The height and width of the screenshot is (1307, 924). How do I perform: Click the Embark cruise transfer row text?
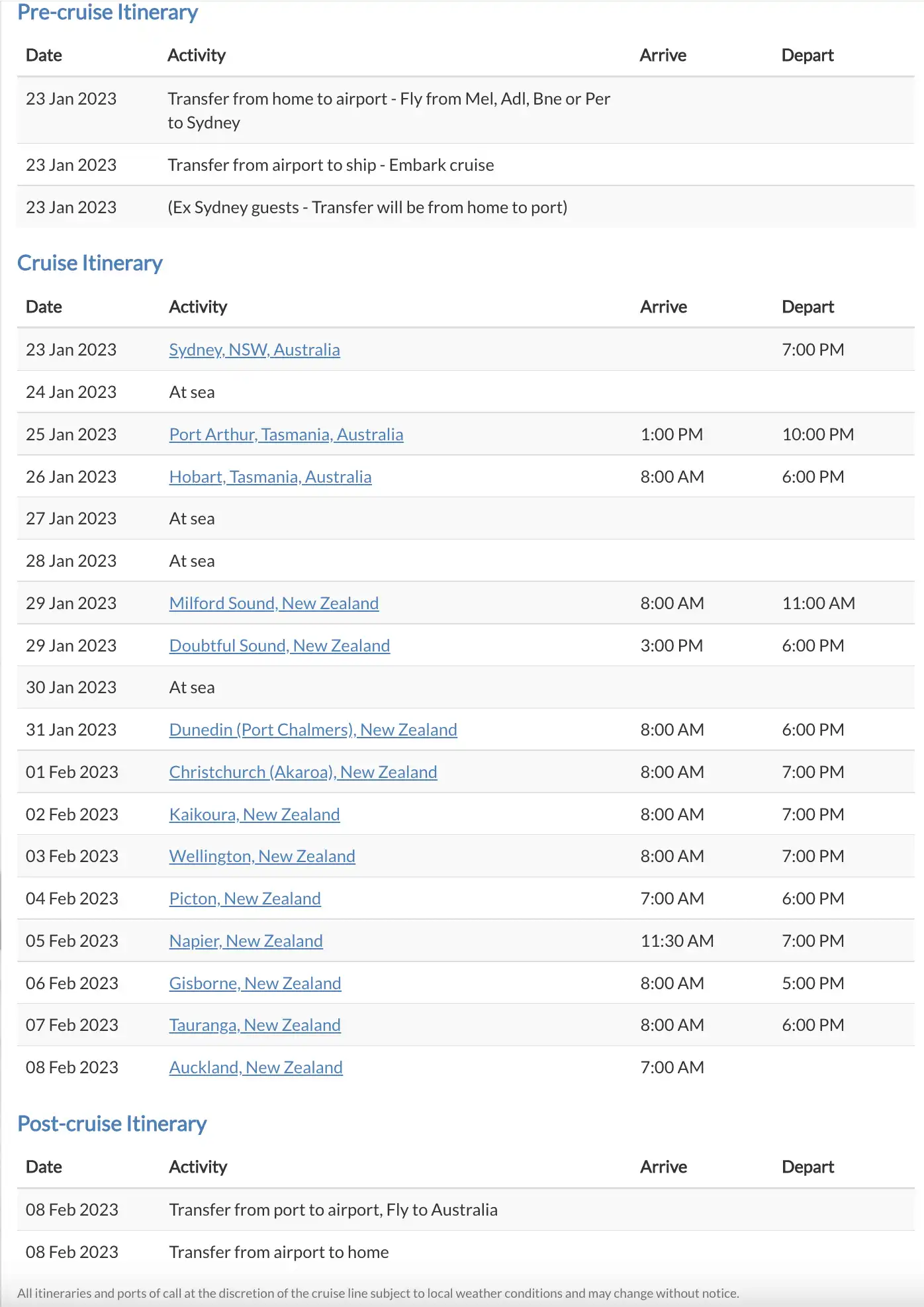(x=330, y=165)
